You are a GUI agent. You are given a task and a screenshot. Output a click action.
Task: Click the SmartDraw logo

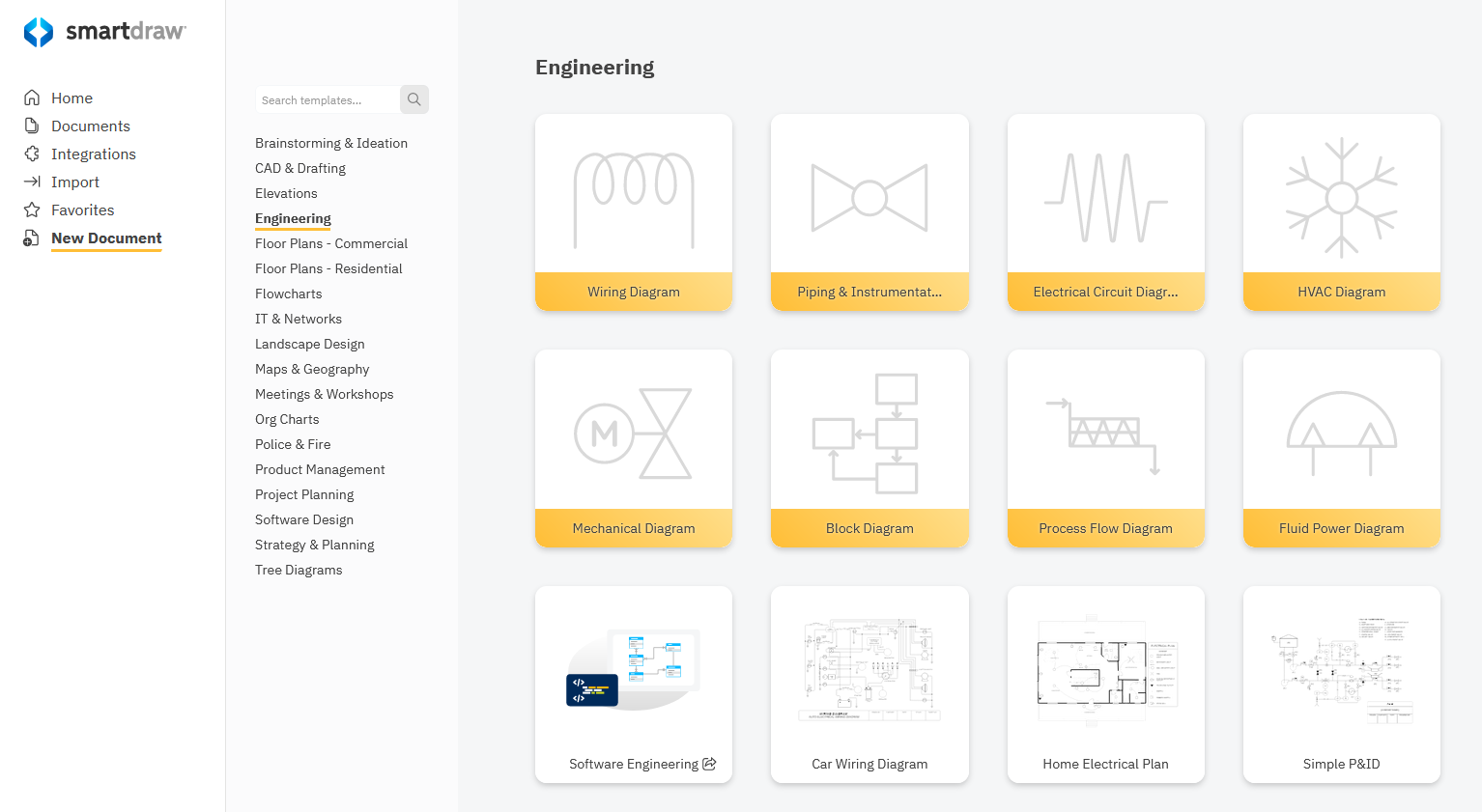[x=104, y=32]
